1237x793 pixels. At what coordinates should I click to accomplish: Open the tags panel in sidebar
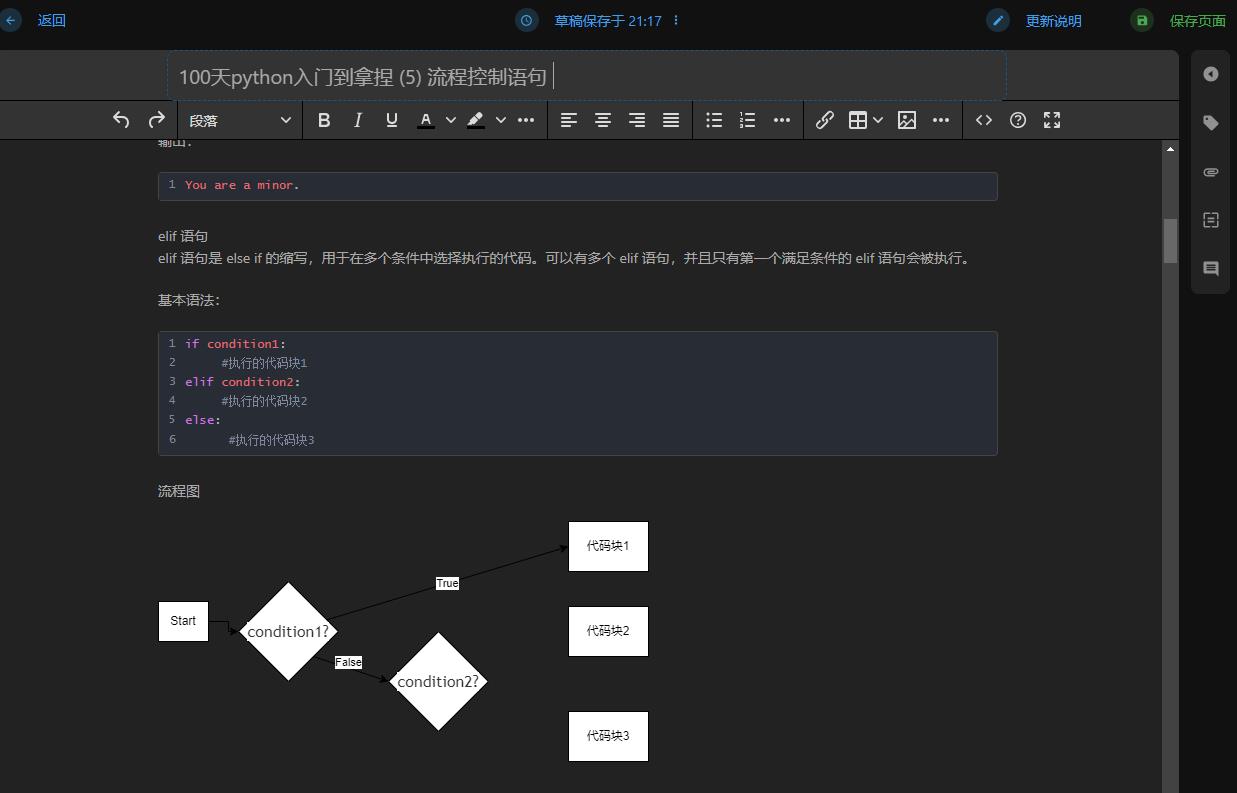pyautogui.click(x=1211, y=123)
